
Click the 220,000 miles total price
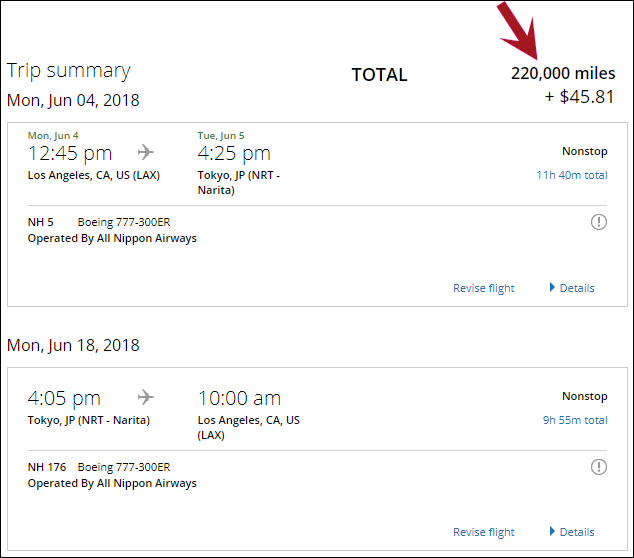(x=563, y=73)
